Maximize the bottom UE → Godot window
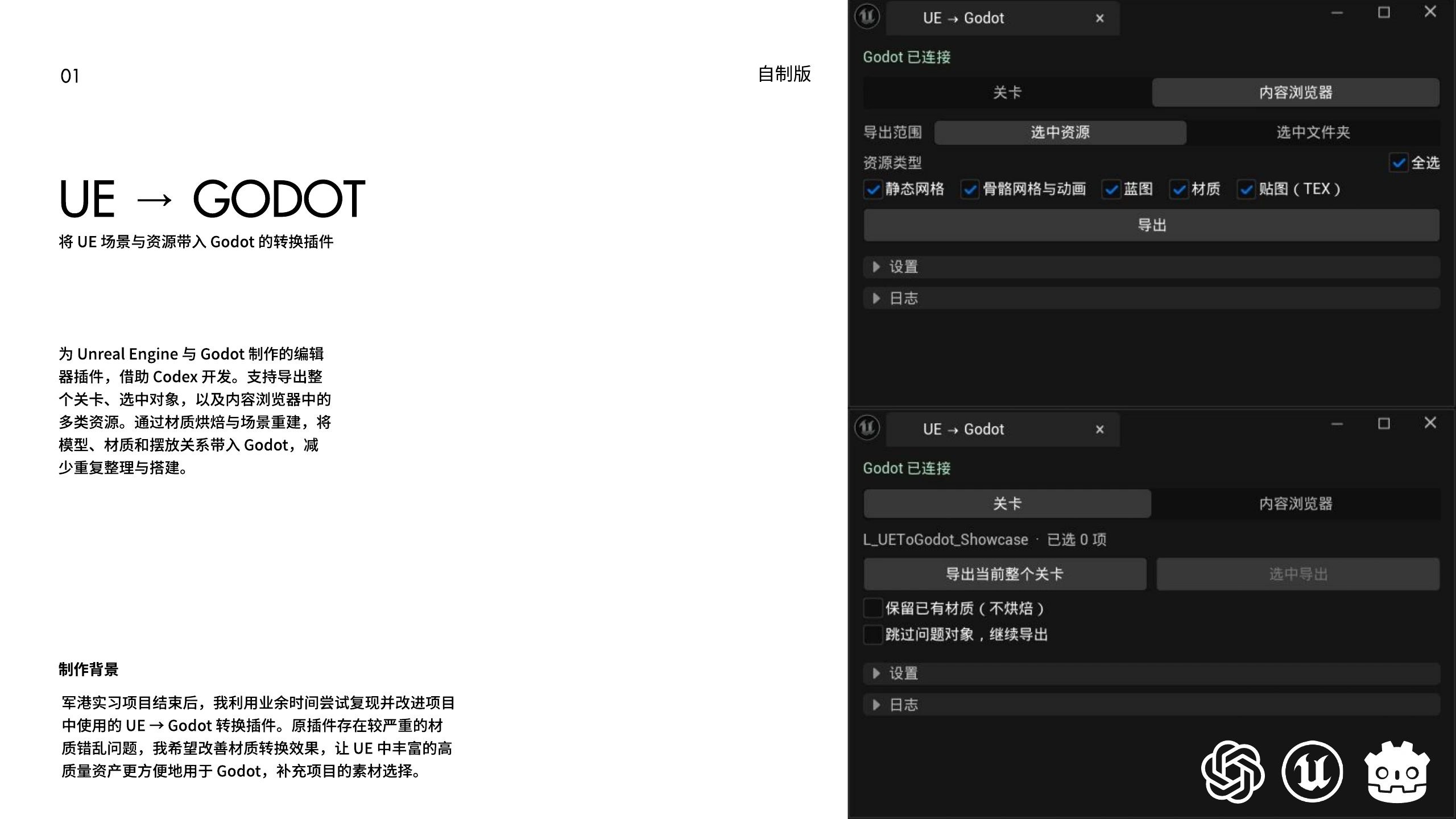This screenshot has width=1456, height=819. (1384, 424)
